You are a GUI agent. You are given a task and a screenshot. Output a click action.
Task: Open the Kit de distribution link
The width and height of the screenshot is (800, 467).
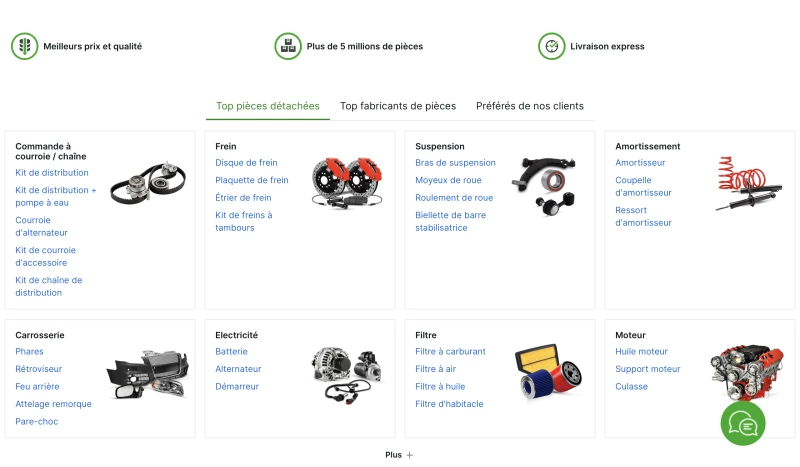52,173
